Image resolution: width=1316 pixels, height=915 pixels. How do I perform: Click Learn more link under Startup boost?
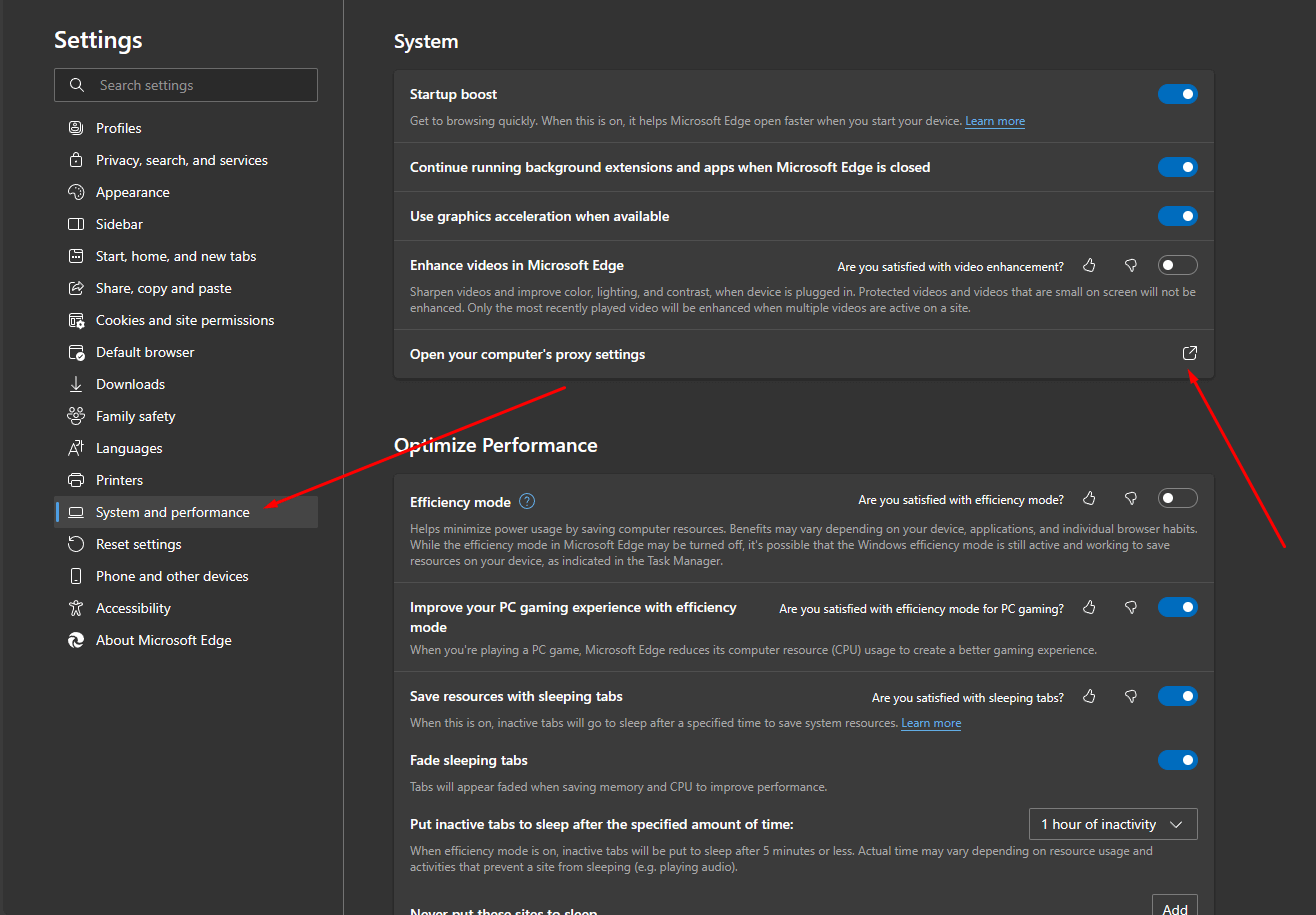pos(995,121)
